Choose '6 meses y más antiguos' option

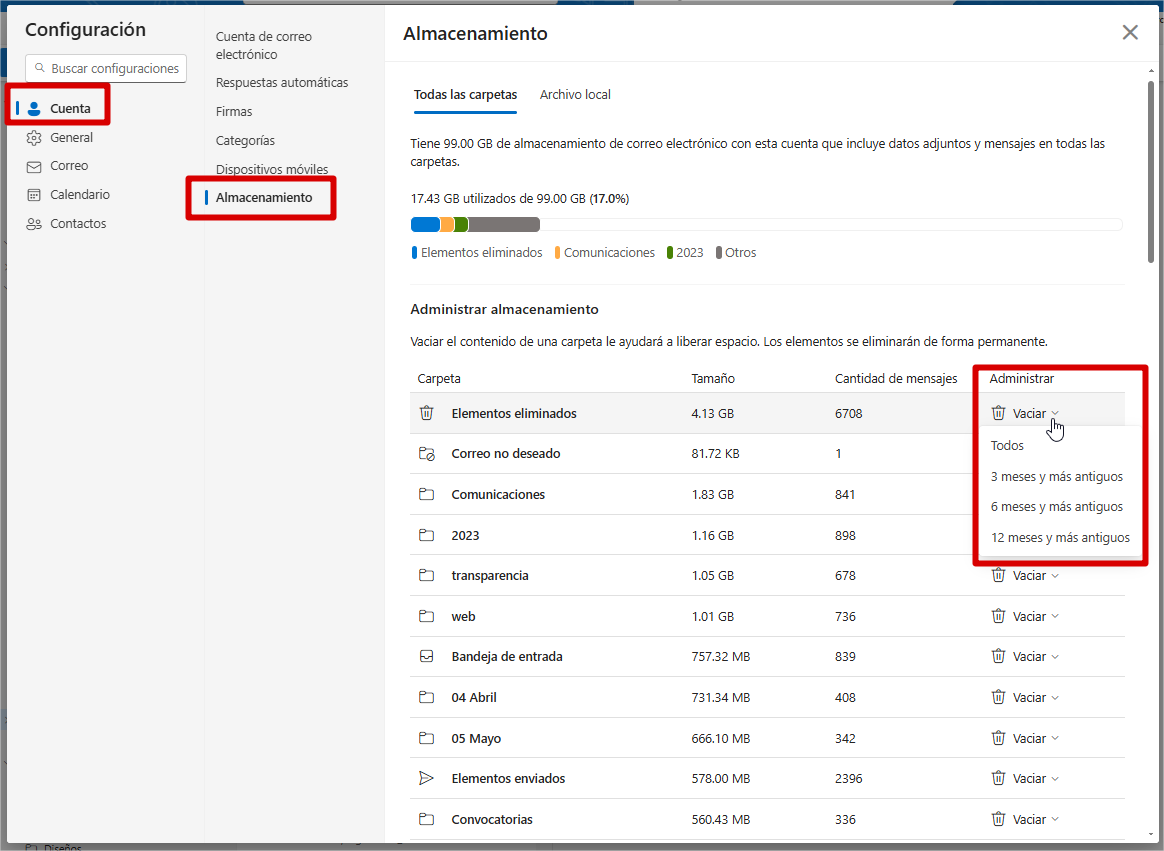[x=1056, y=507]
